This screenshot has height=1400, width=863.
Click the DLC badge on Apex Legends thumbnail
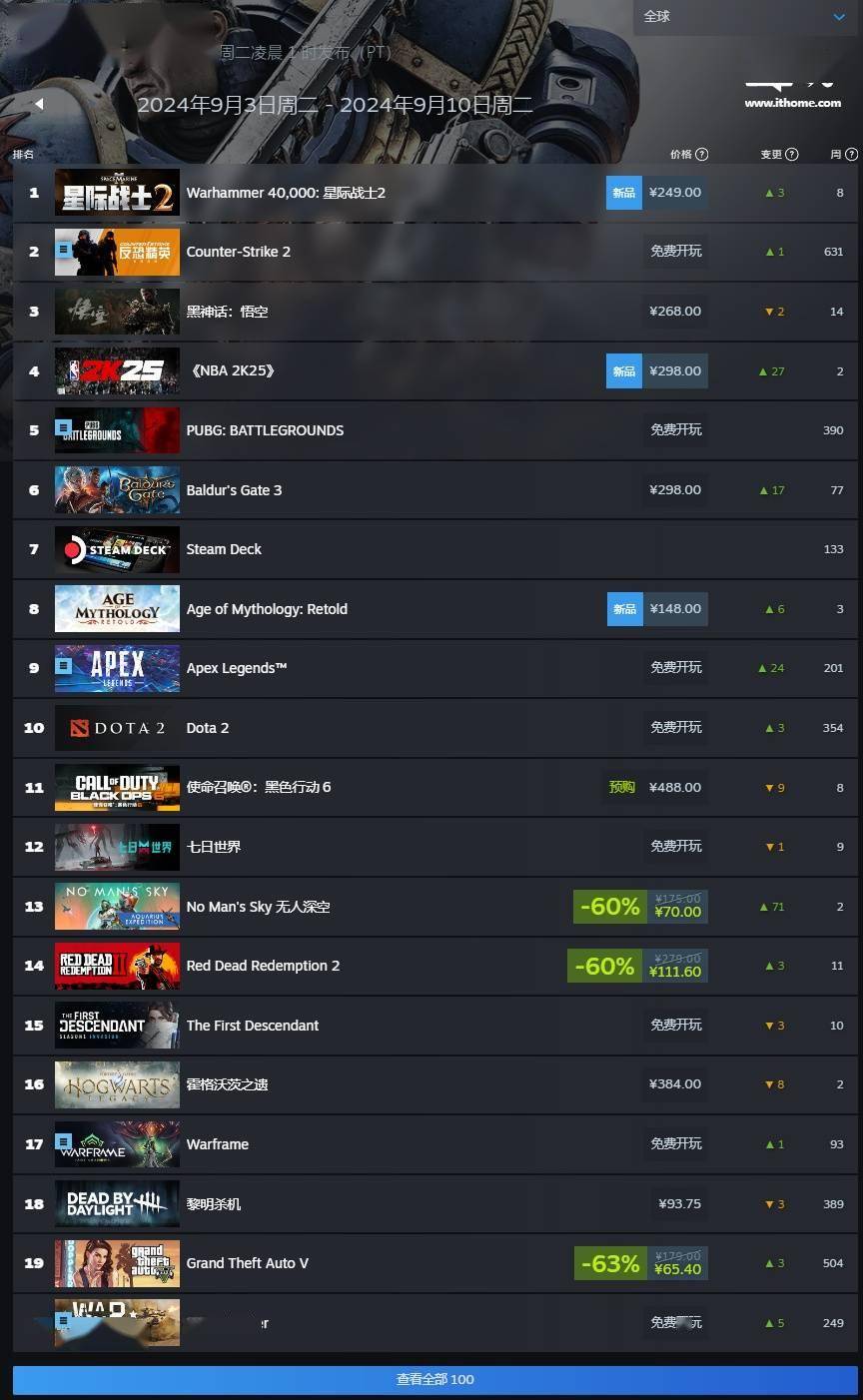pyautogui.click(x=64, y=664)
